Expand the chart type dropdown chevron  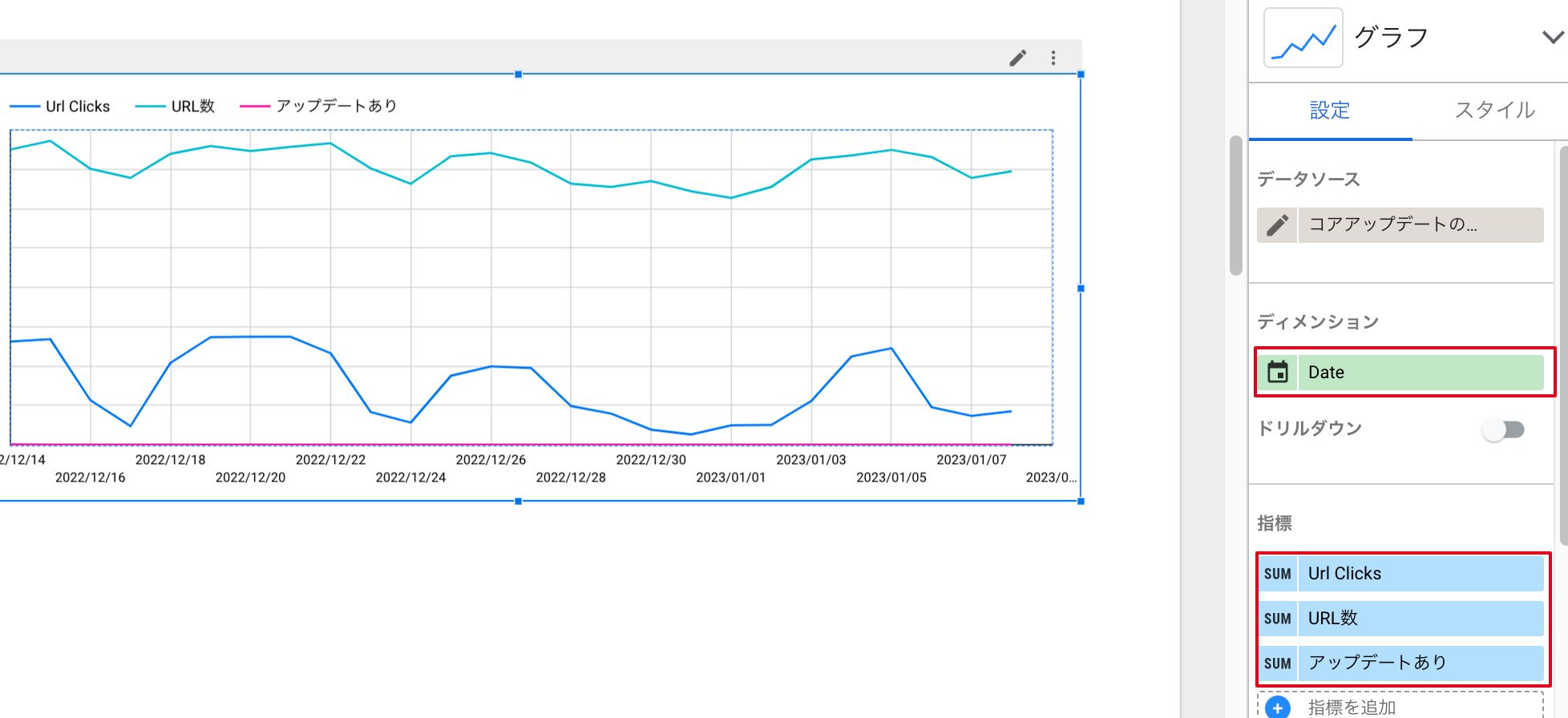[1552, 38]
